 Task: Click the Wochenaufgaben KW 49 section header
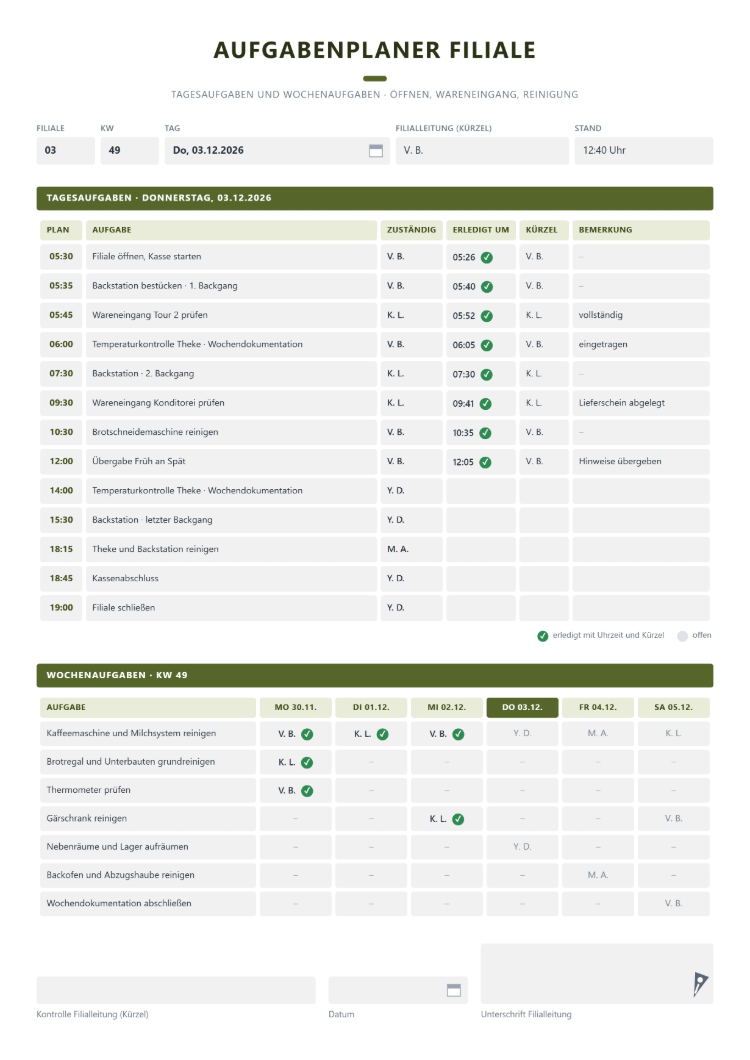click(375, 675)
